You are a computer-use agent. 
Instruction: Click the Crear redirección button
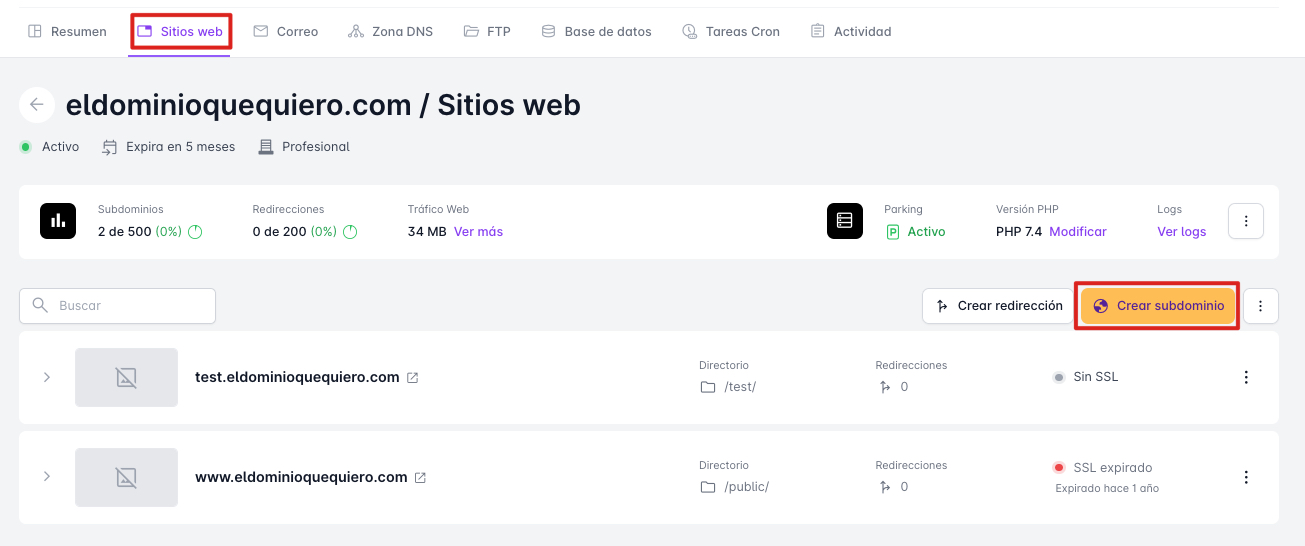click(x=999, y=306)
